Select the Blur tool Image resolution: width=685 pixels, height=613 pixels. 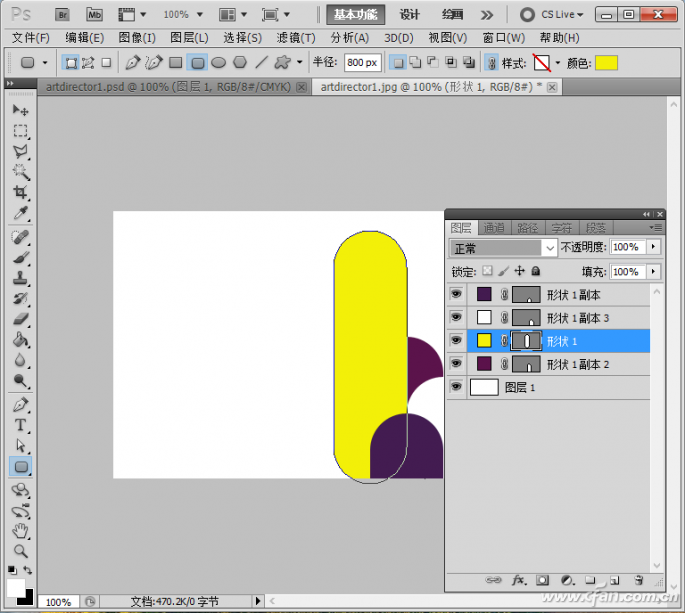point(20,360)
